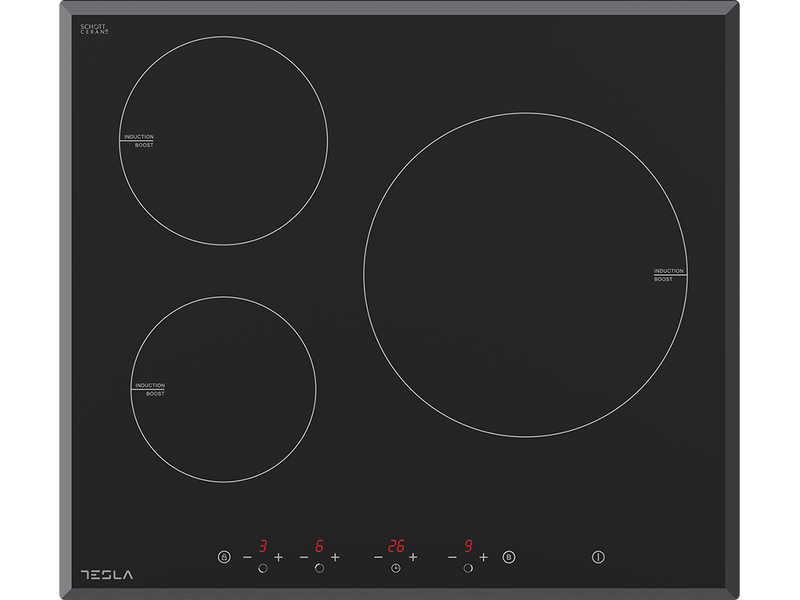Click the large right induction cooking zone
The image size is (800, 600).
pyautogui.click(x=525, y=275)
